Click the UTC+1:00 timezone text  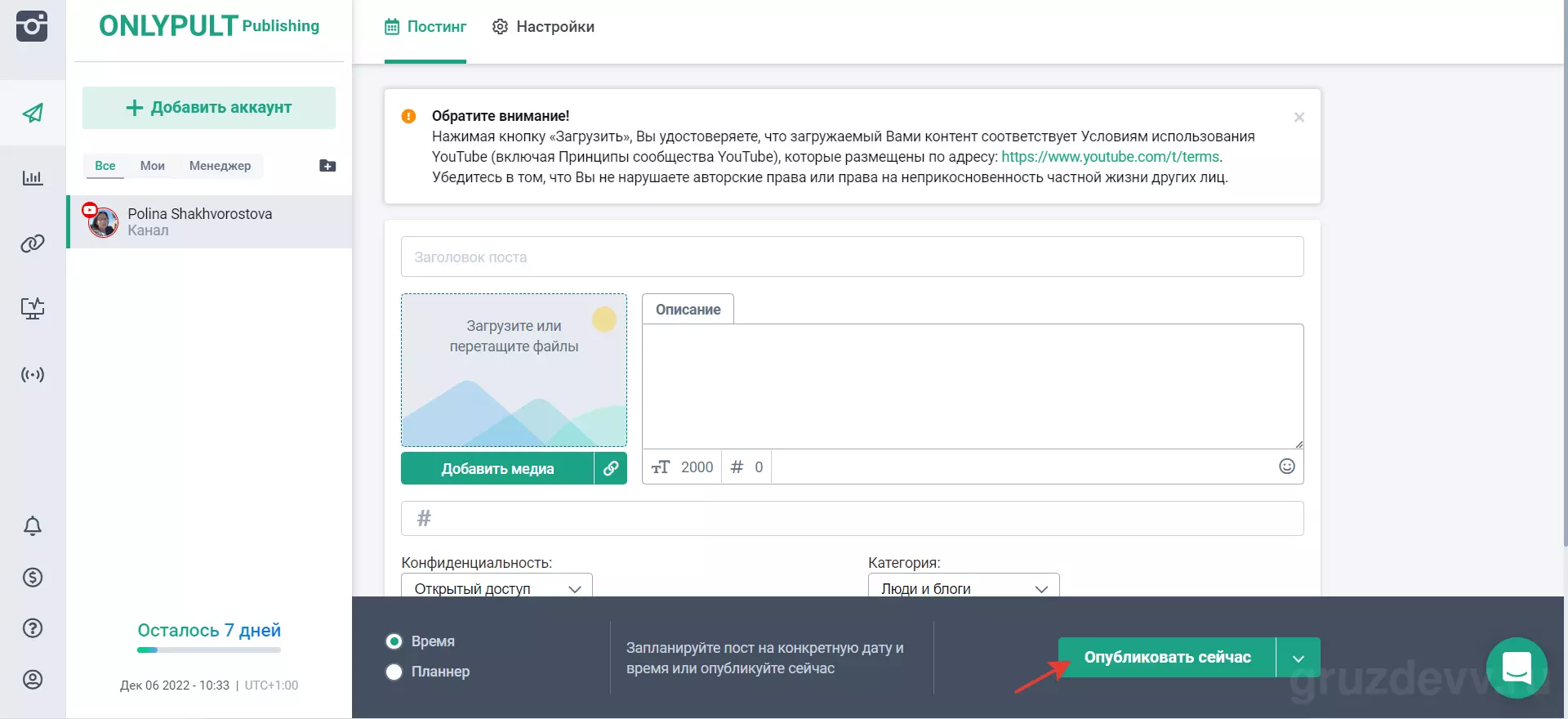(271, 686)
